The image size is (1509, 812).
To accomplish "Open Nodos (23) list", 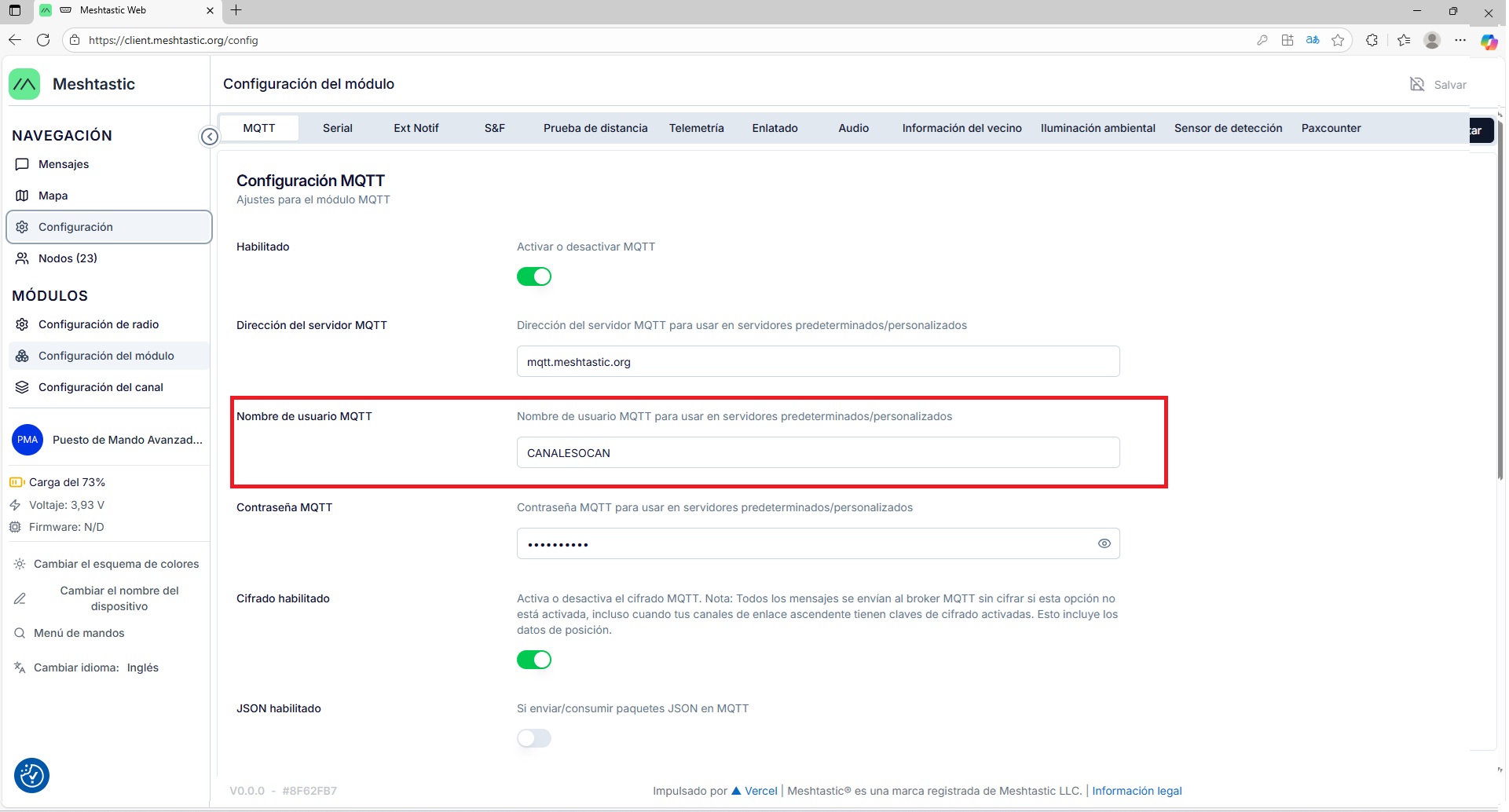I will pos(68,258).
